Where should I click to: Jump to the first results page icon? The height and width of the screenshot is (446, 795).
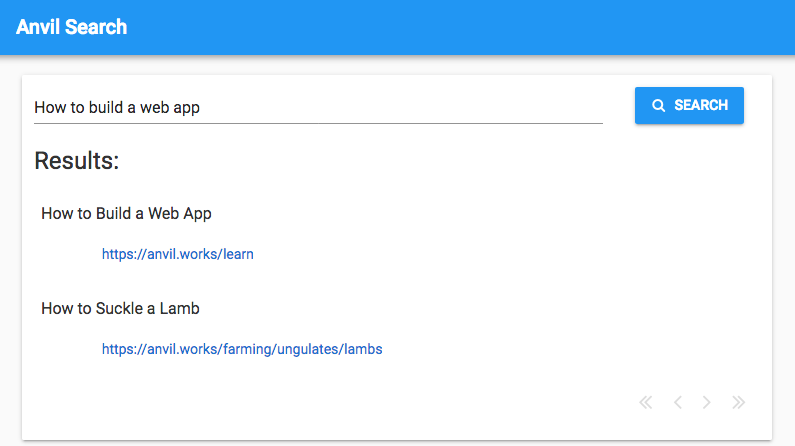click(646, 402)
